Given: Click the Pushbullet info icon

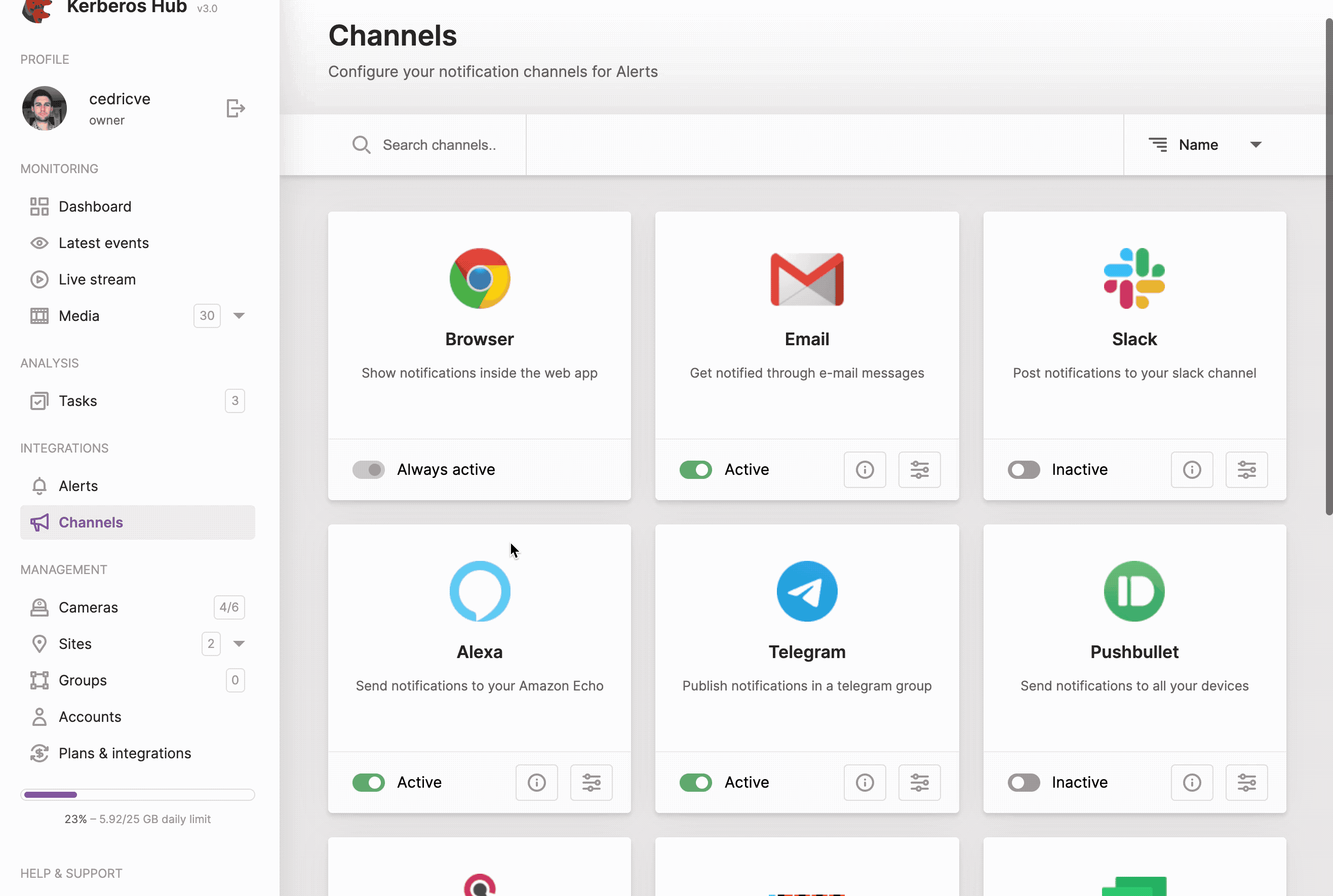Looking at the screenshot, I should (x=1192, y=782).
